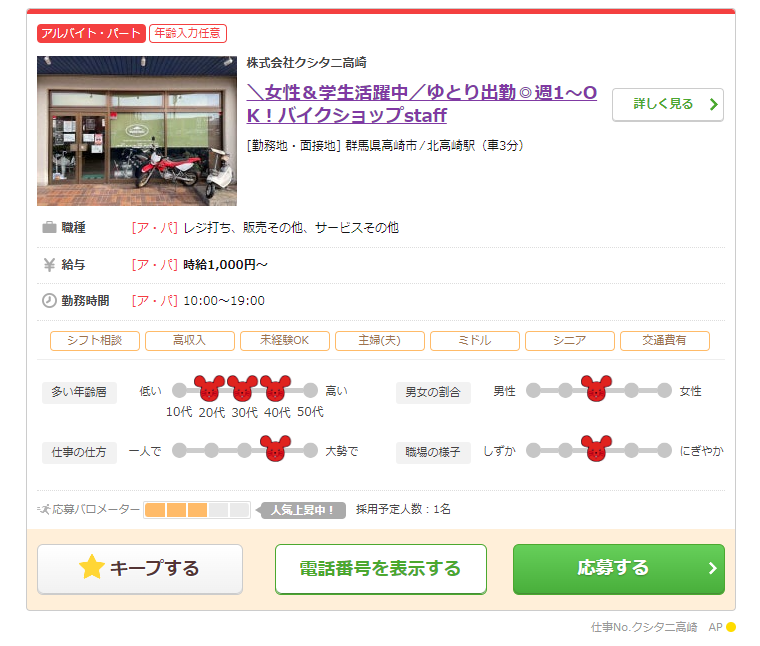This screenshot has width=760, height=646.
Task: Click the 多い年齢層 age scale at 20代
Action: (x=210, y=389)
